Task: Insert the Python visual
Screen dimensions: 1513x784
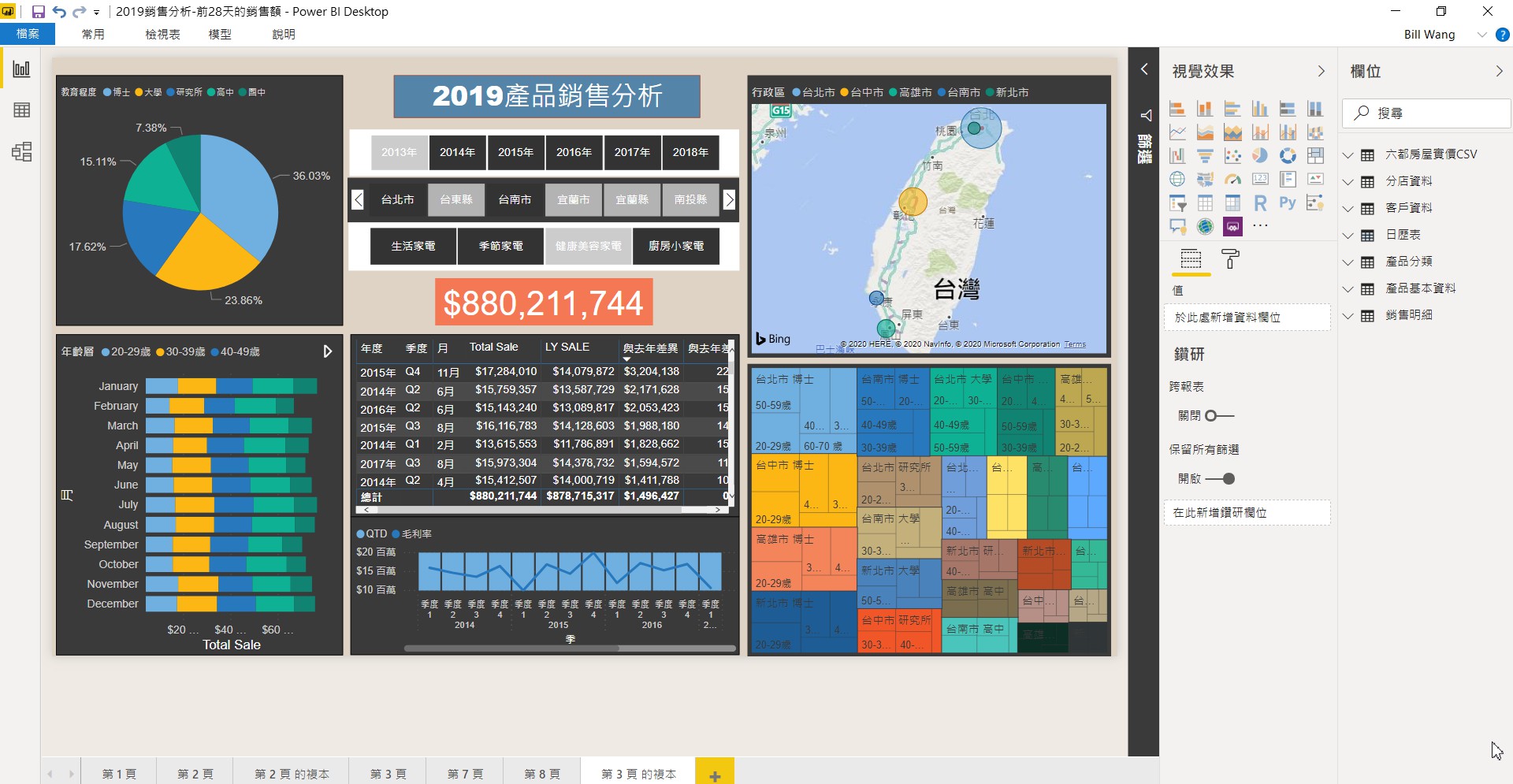Action: pos(1288,203)
